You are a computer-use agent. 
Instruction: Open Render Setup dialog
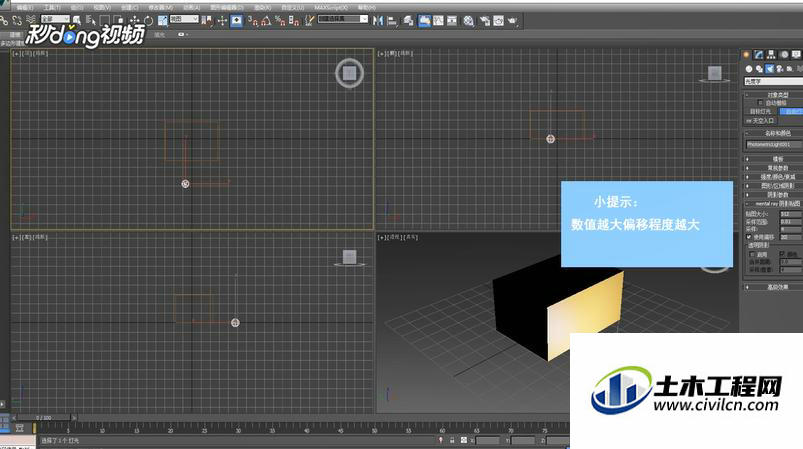484,20
